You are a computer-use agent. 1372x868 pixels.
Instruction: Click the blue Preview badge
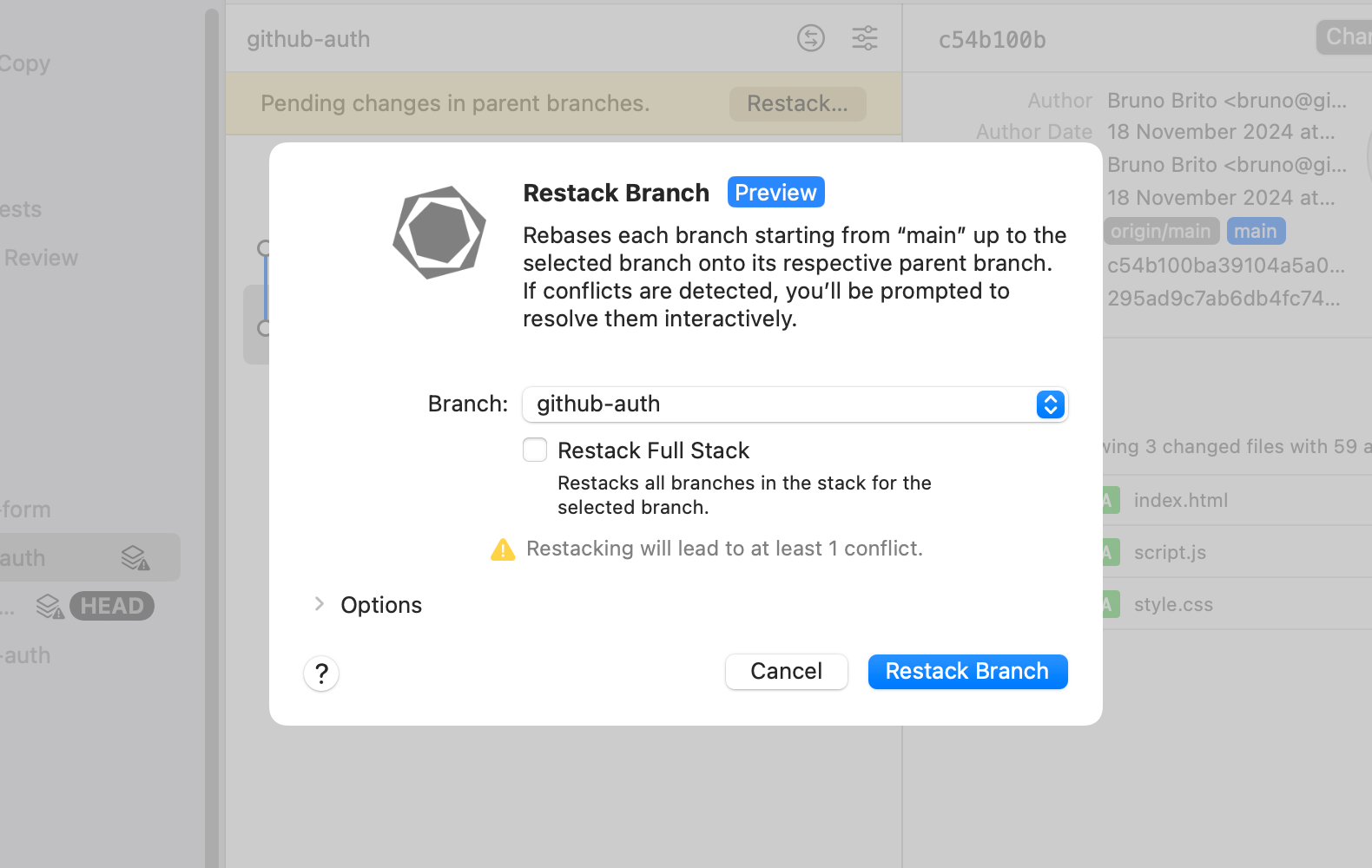[x=775, y=193]
